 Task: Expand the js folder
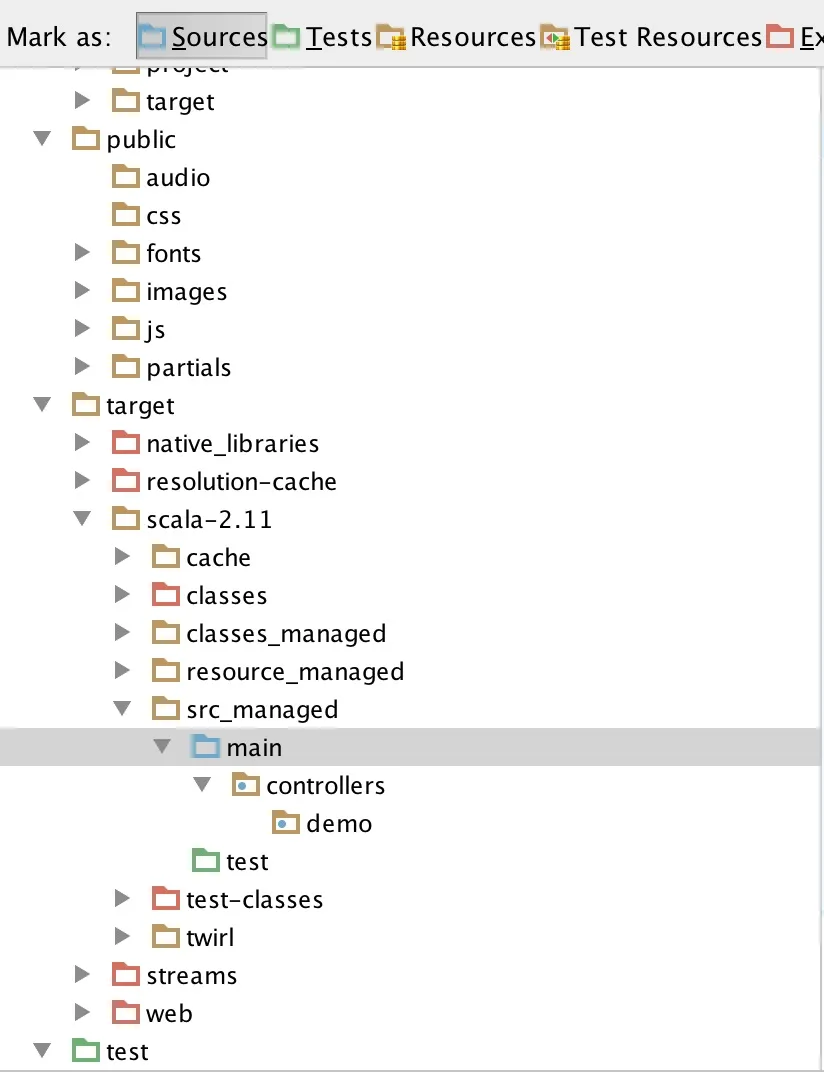pyautogui.click(x=82, y=328)
